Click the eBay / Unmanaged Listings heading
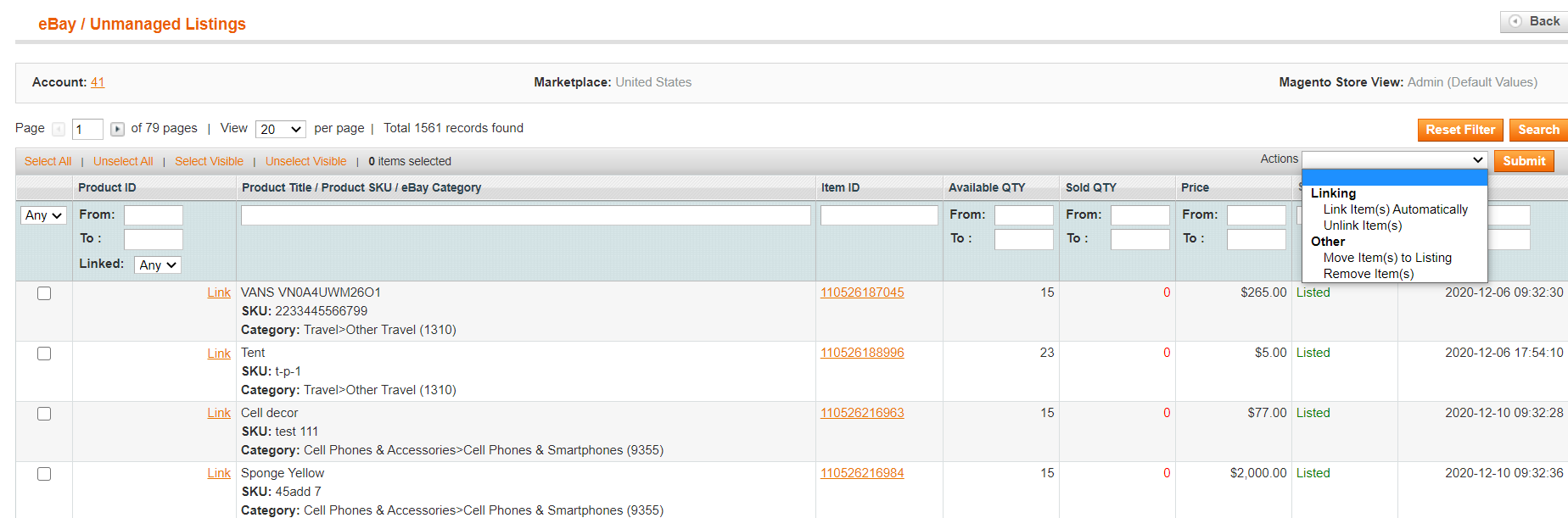1568x518 pixels. click(142, 24)
